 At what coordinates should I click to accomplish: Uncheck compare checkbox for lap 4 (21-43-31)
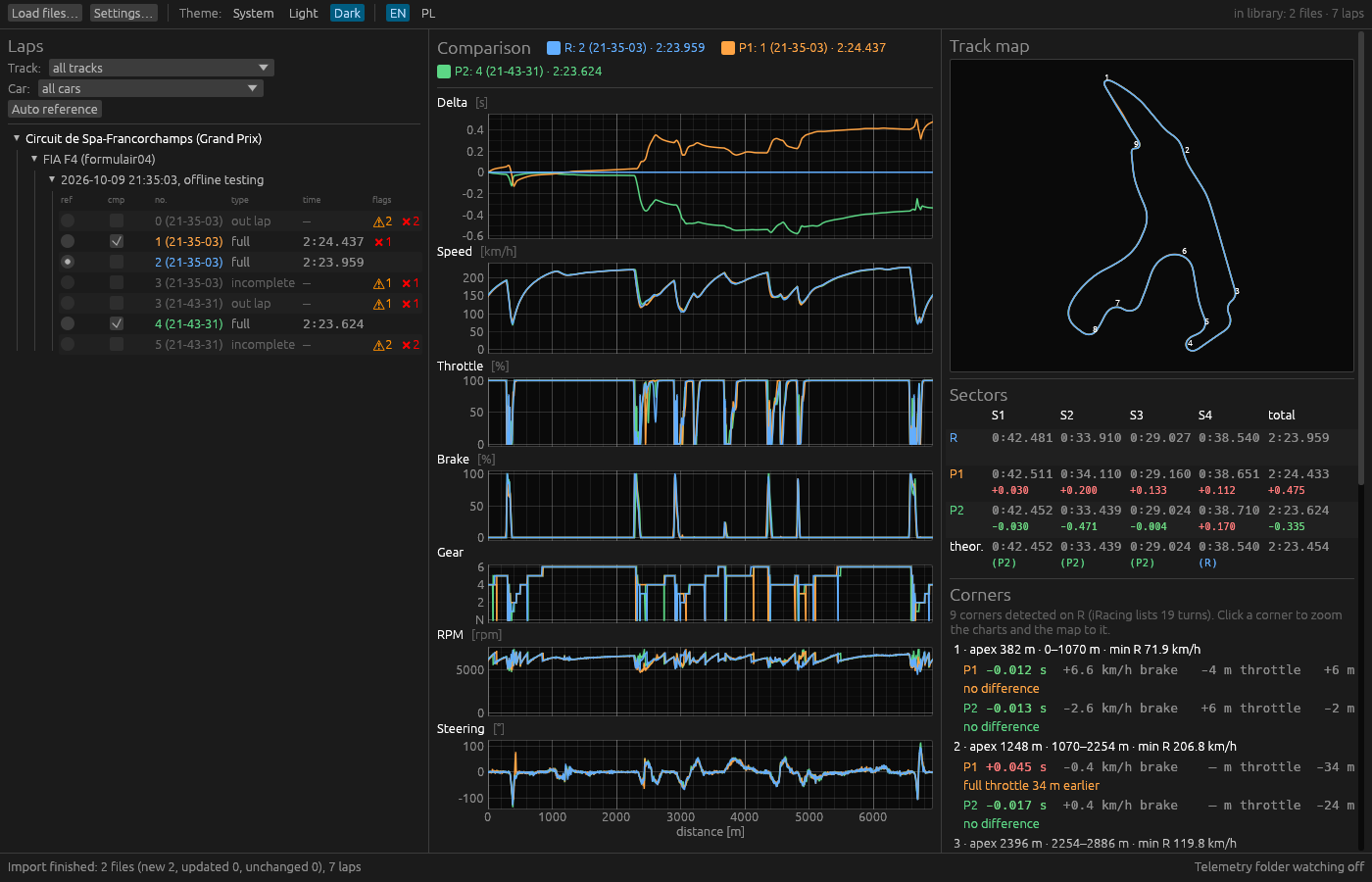click(x=117, y=323)
